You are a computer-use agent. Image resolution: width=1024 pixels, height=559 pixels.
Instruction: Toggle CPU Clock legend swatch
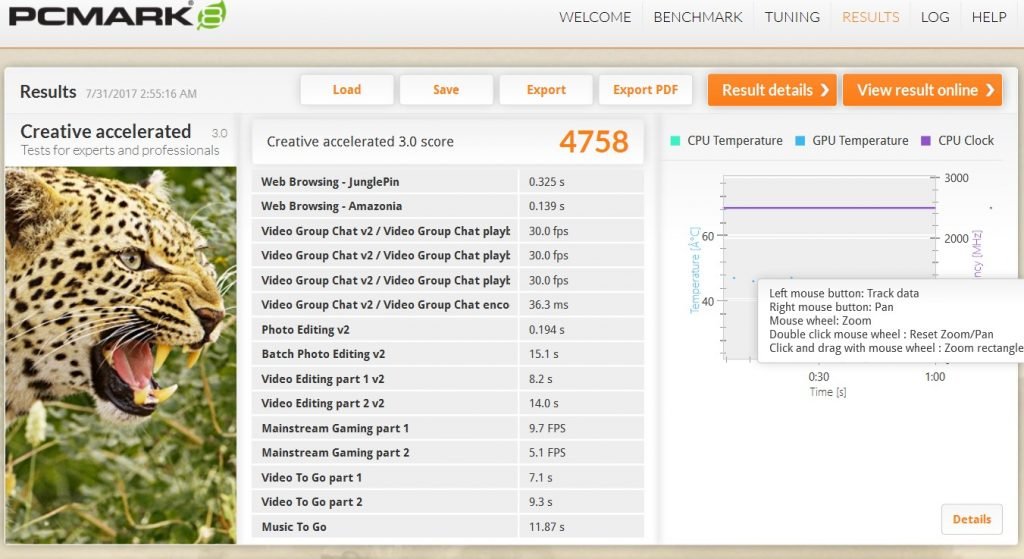coord(925,140)
